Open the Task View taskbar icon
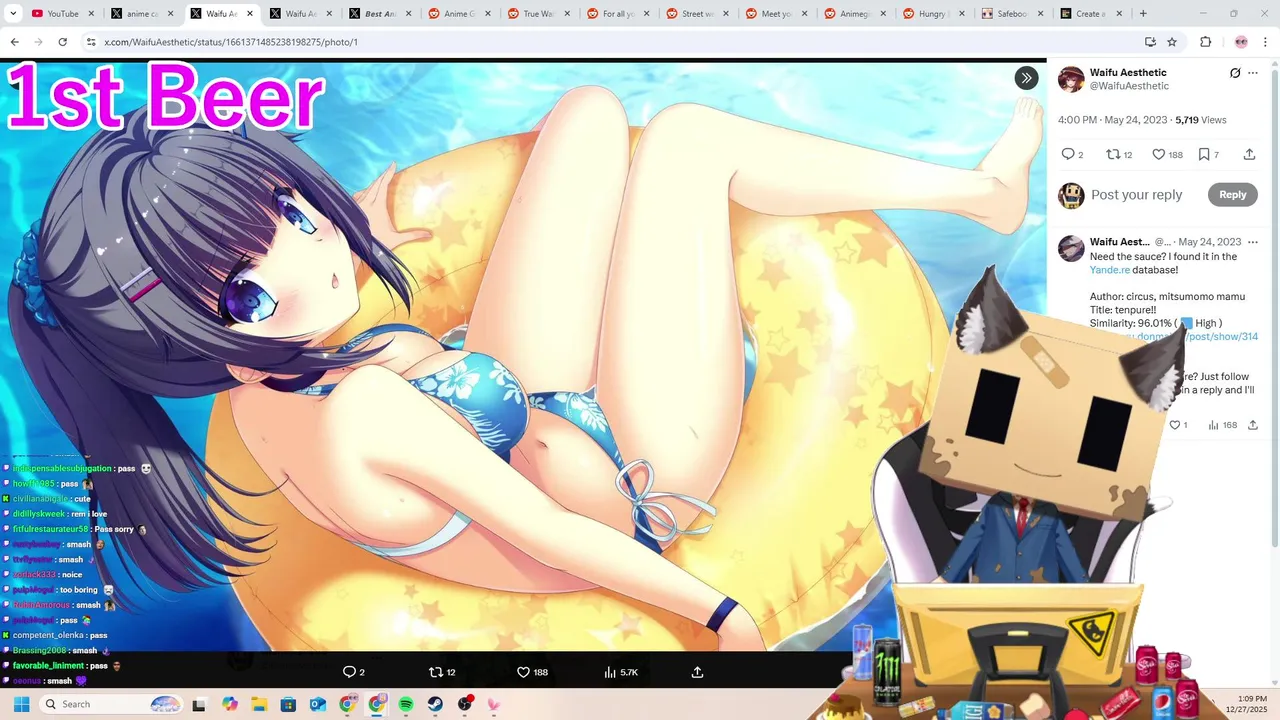This screenshot has height=720, width=1280. (199, 704)
